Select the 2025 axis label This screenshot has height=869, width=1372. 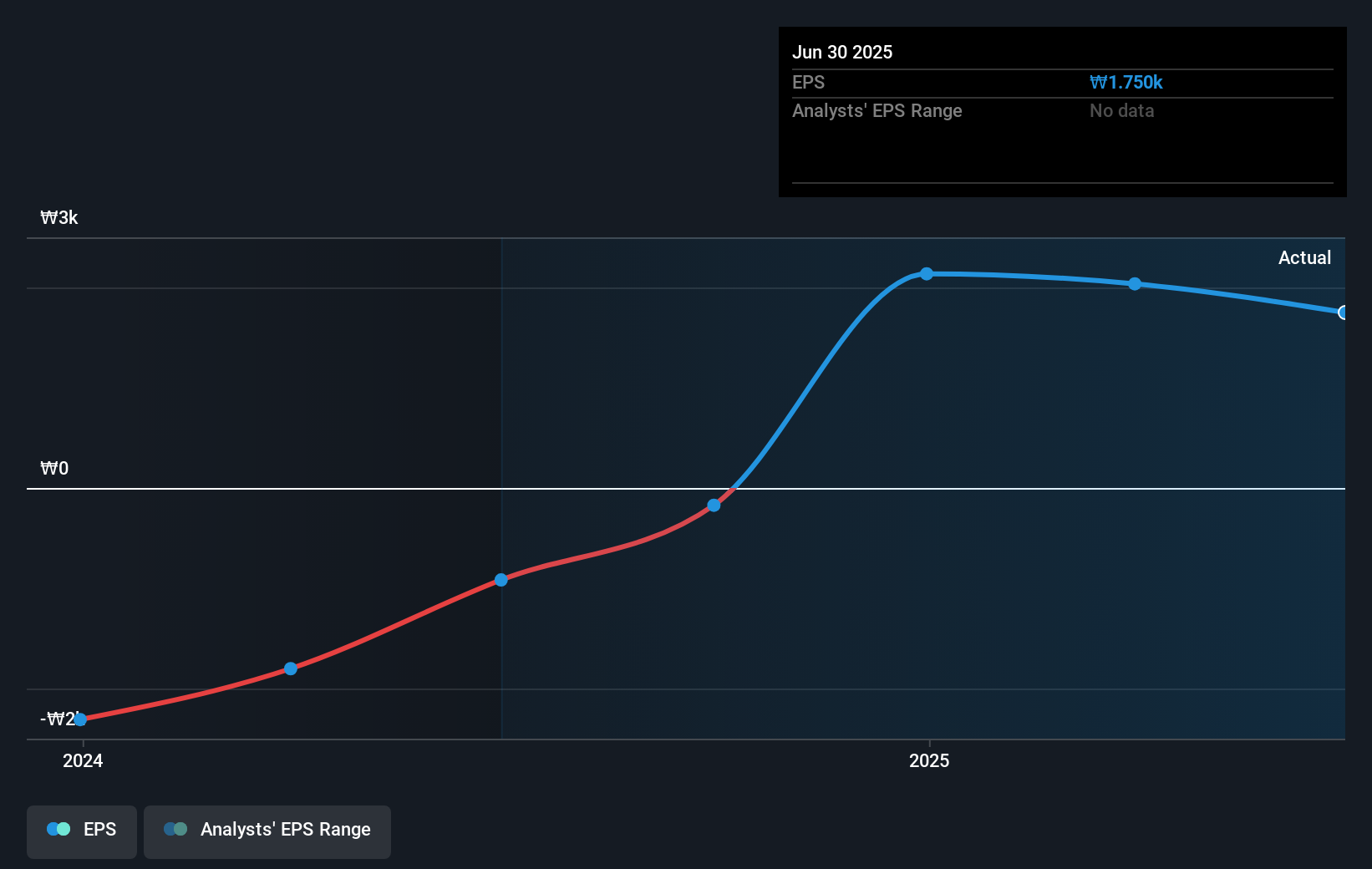(x=930, y=760)
